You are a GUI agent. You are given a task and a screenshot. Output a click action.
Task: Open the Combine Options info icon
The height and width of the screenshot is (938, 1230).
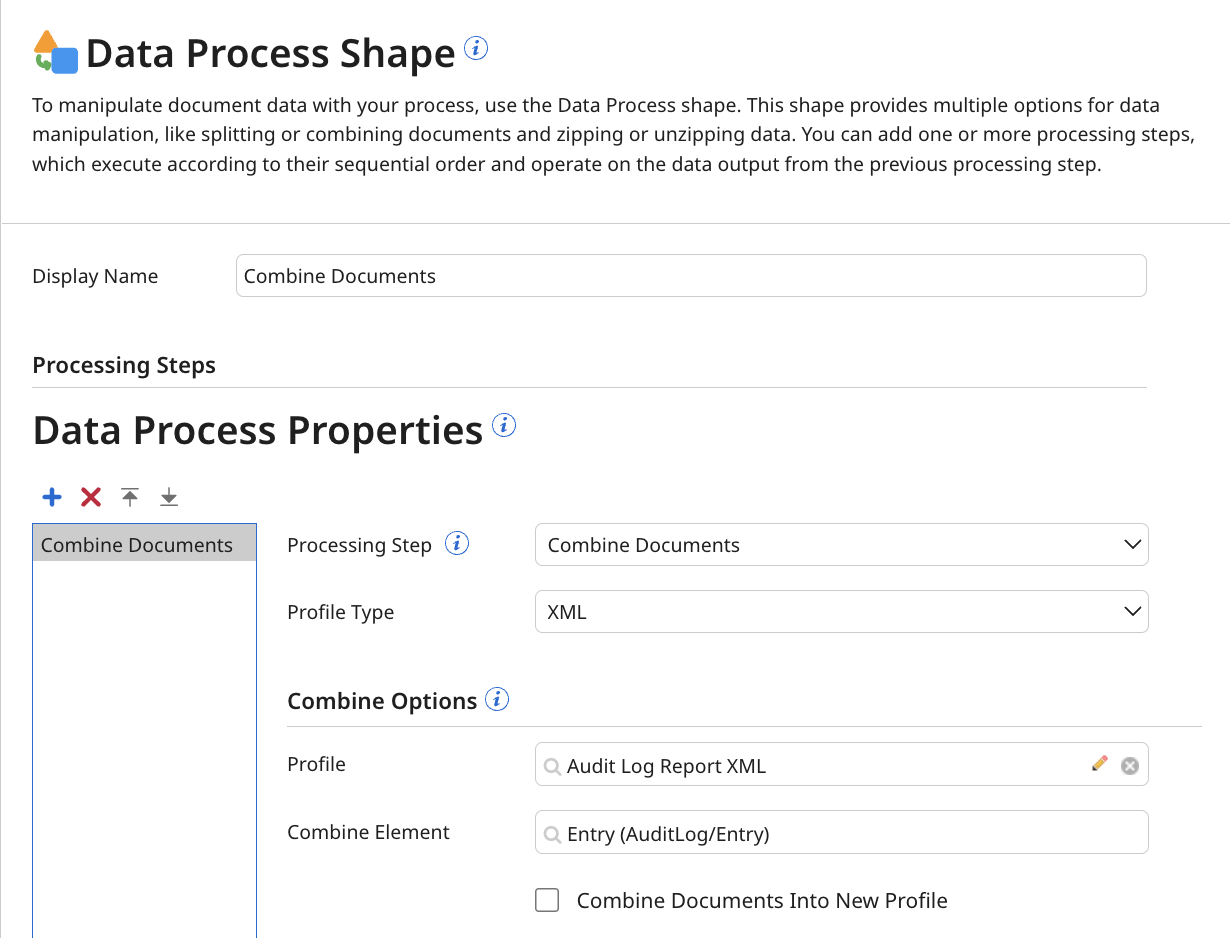point(497,699)
